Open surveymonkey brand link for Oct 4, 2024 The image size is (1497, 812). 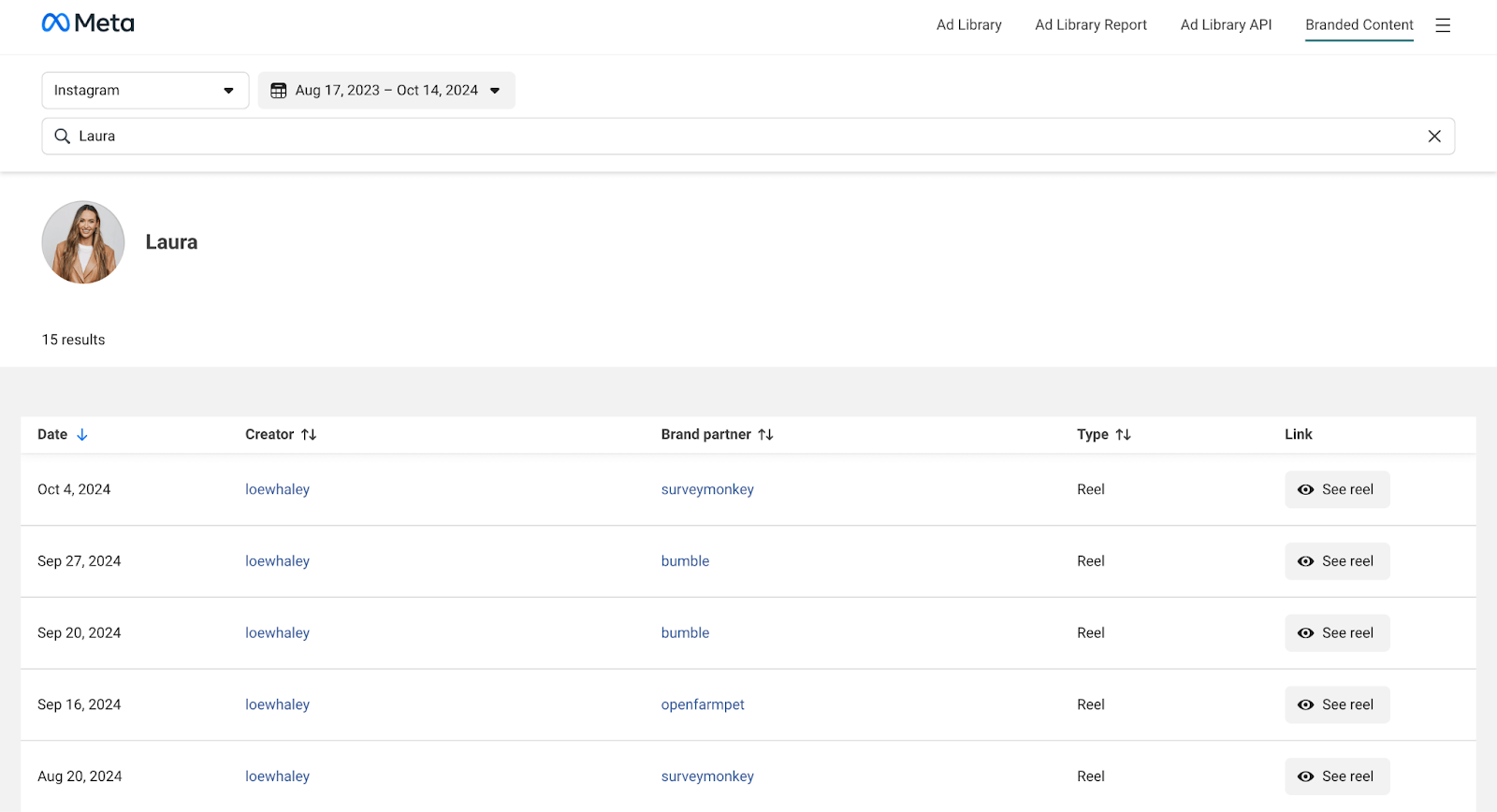pyautogui.click(x=707, y=490)
